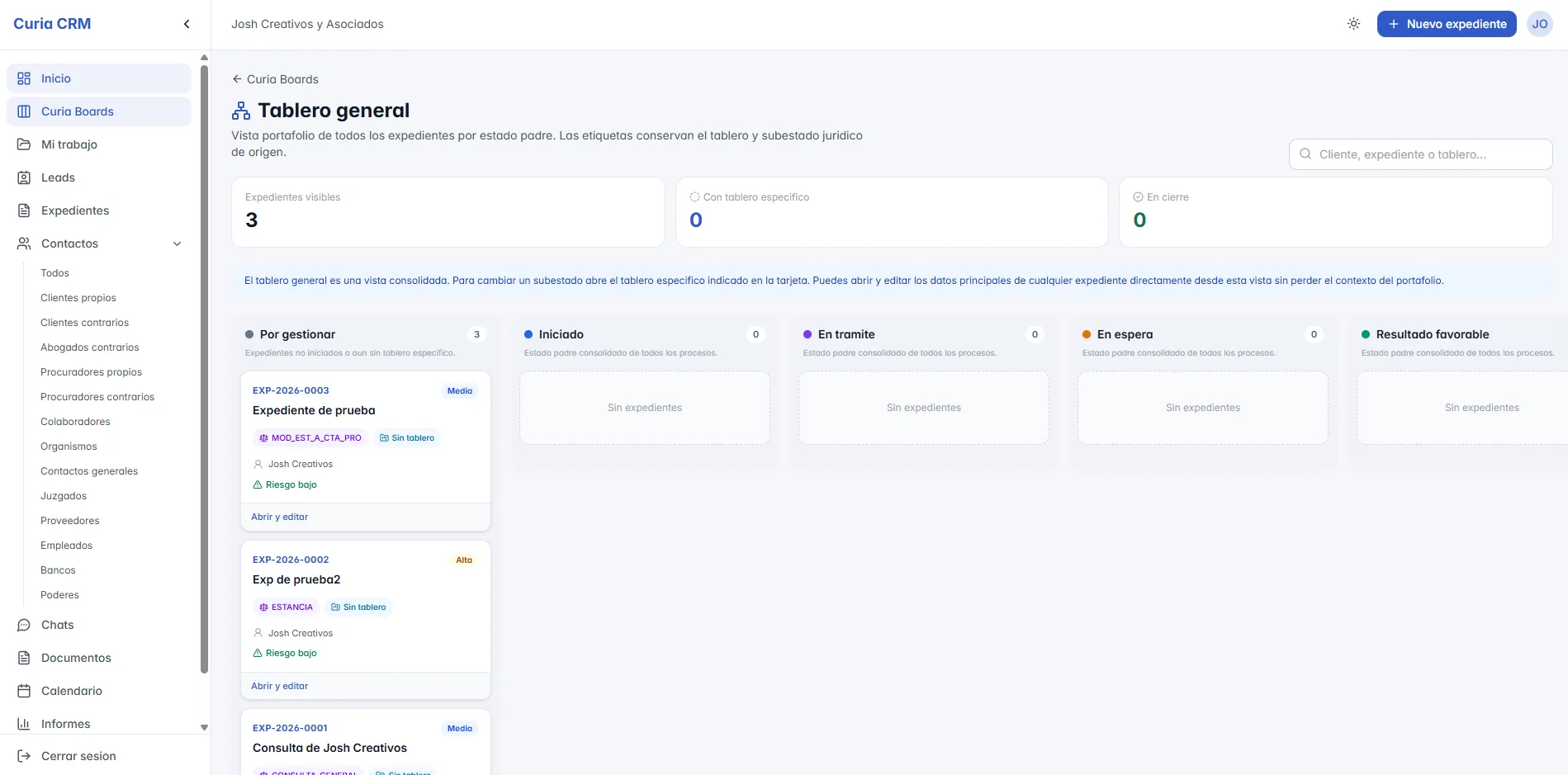Collapse the Contactos submenu chevron

pos(177,243)
